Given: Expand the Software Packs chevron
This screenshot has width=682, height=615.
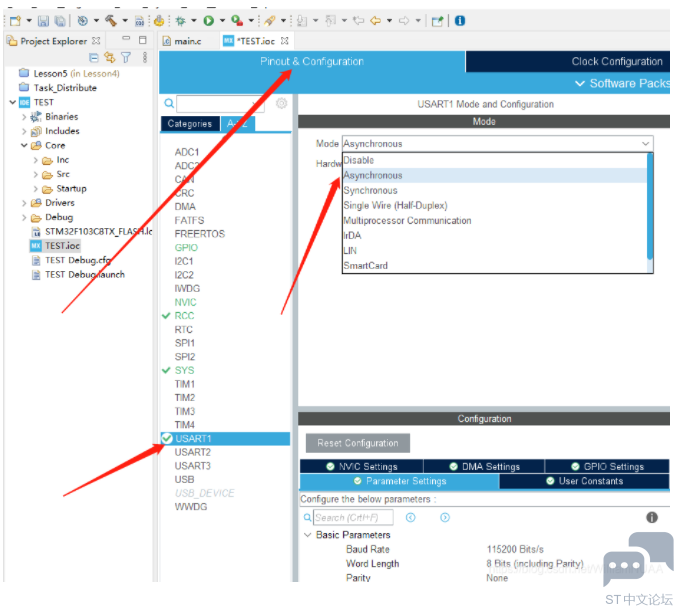Looking at the screenshot, I should click(580, 83).
